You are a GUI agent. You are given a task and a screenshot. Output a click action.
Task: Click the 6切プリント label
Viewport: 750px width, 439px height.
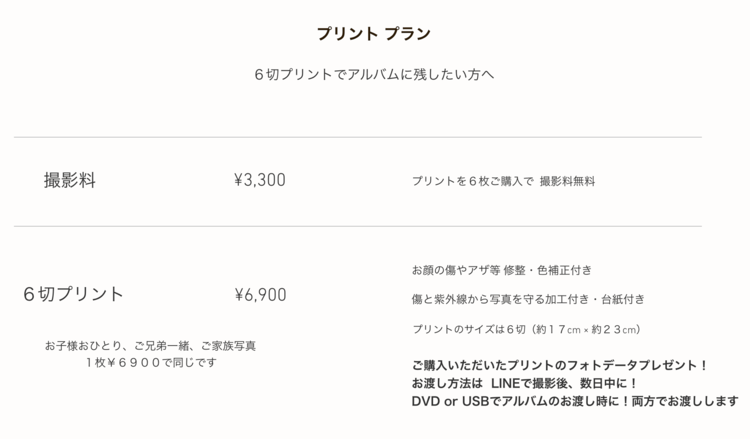coord(73,294)
